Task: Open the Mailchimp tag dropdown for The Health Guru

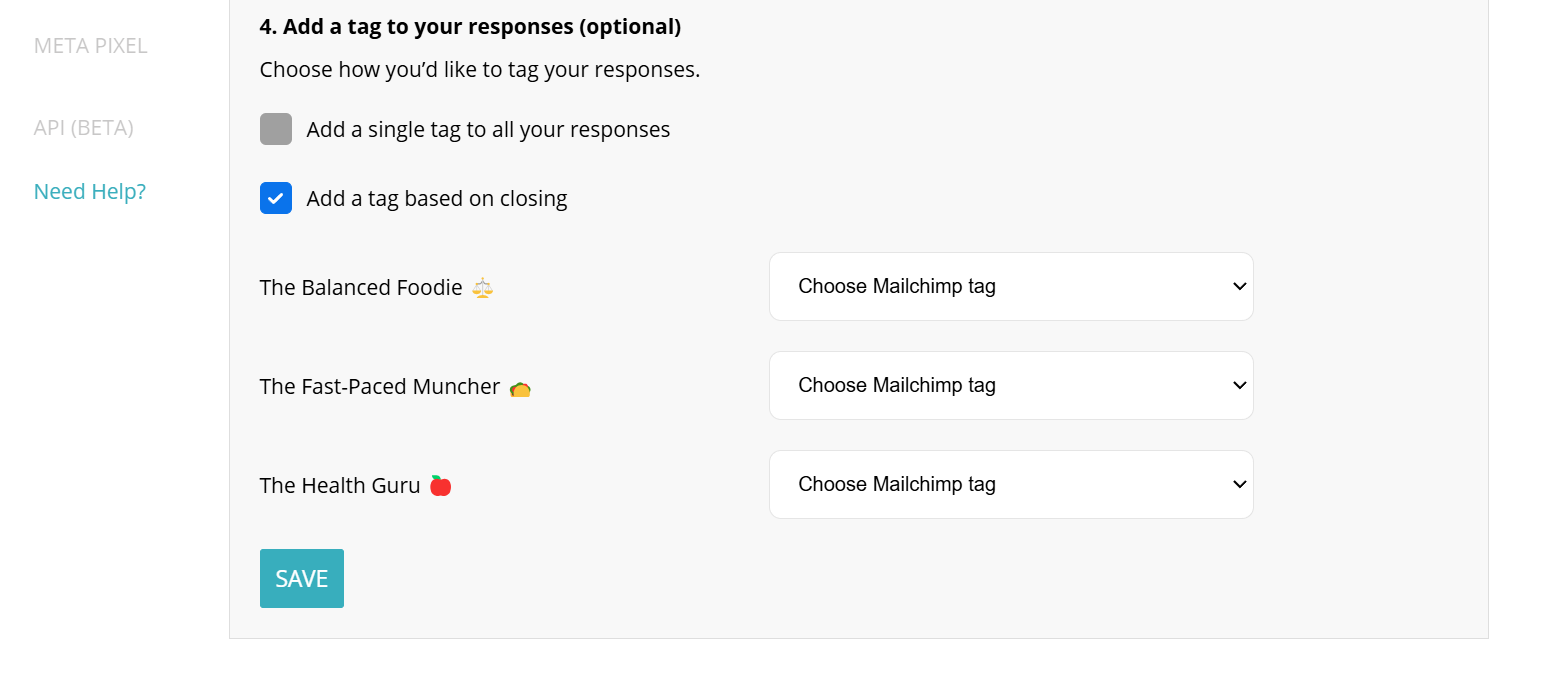Action: point(1010,484)
